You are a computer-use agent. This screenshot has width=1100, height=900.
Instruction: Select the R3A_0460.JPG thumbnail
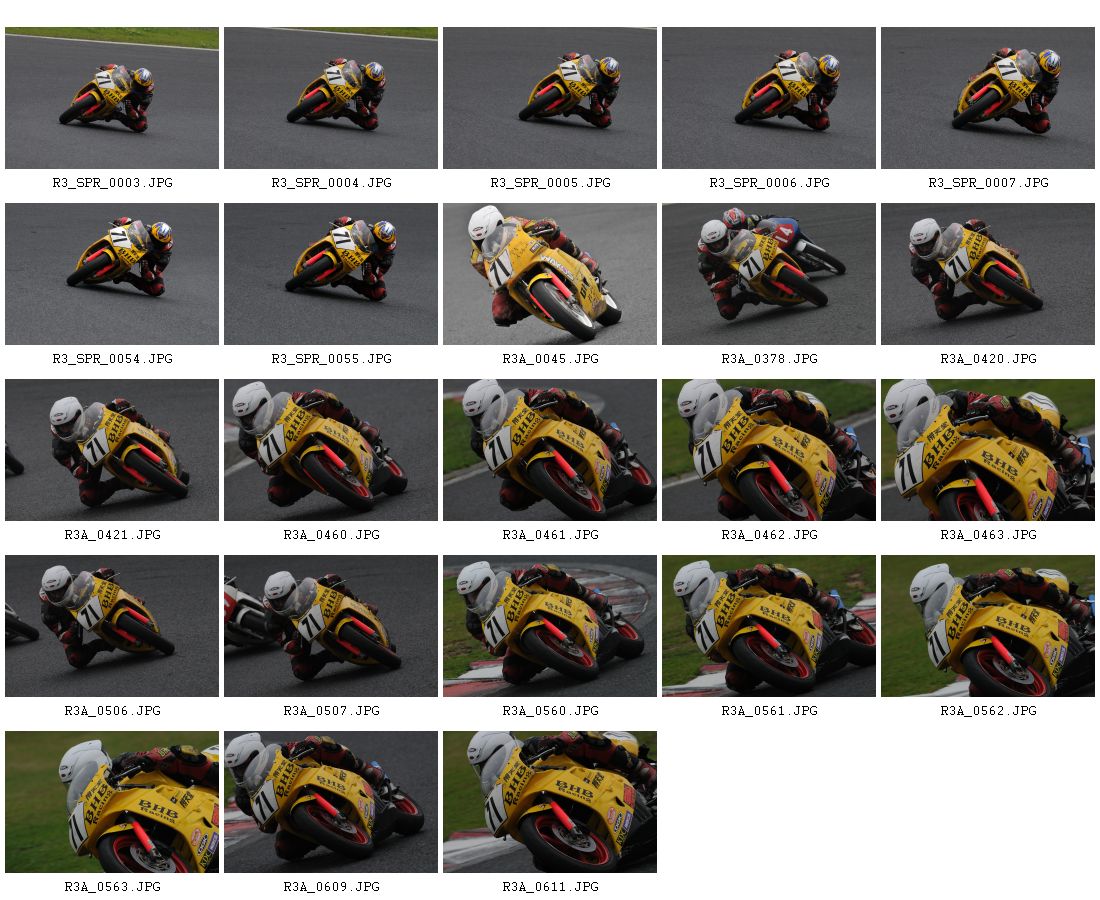(331, 450)
